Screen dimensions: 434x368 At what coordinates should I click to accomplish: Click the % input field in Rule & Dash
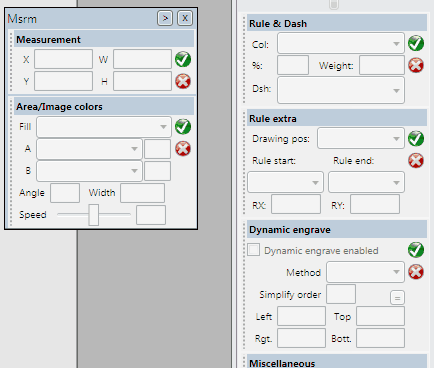coord(293,65)
